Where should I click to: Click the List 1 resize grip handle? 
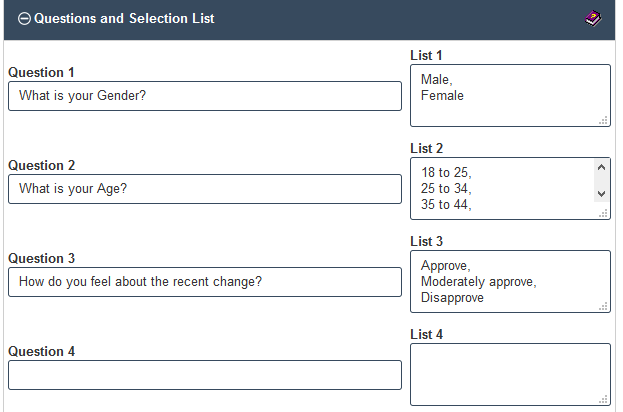pyautogui.click(x=604, y=121)
